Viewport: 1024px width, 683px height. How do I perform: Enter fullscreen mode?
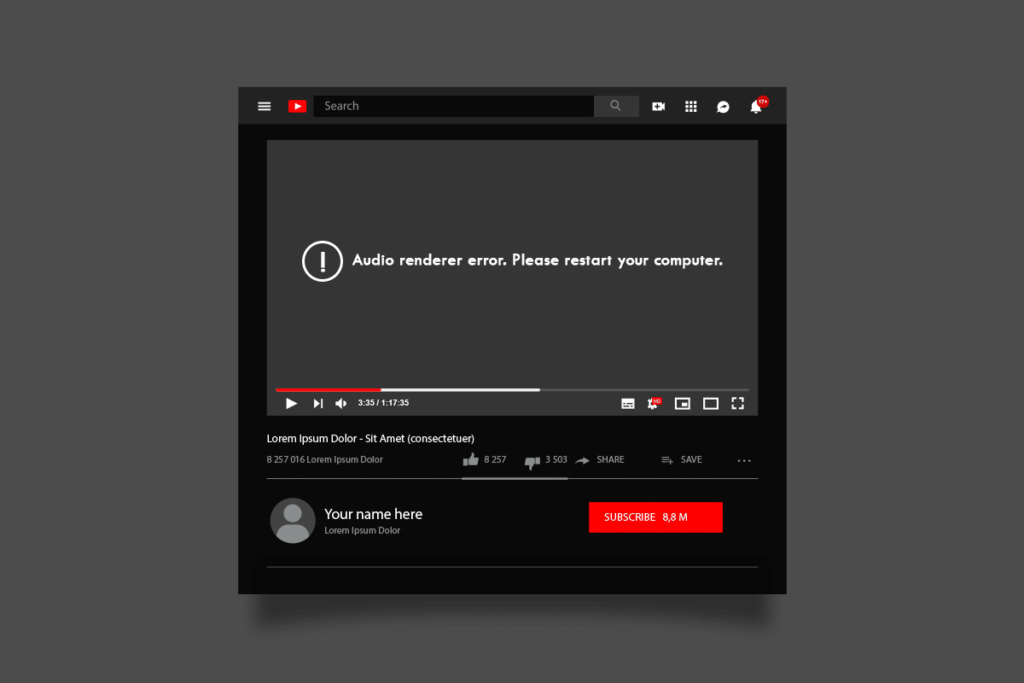(738, 404)
